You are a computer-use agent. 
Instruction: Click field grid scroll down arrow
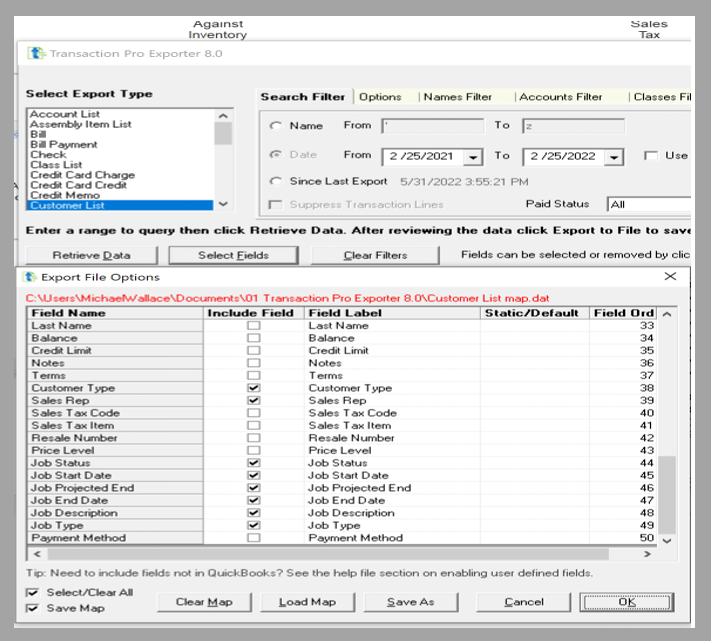(667, 540)
